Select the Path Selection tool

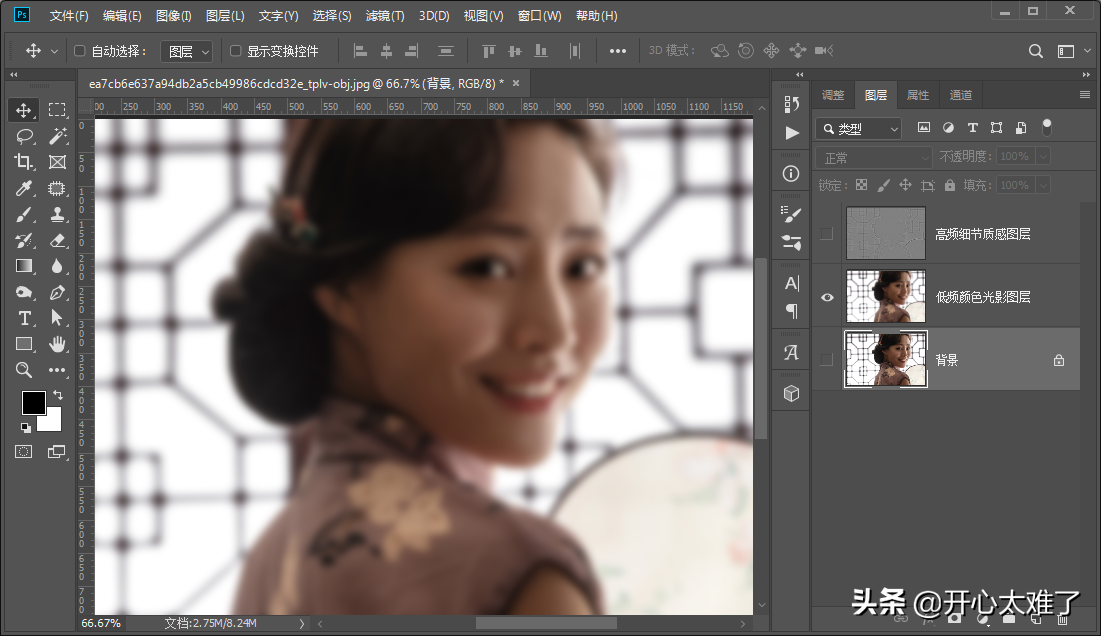click(x=57, y=318)
